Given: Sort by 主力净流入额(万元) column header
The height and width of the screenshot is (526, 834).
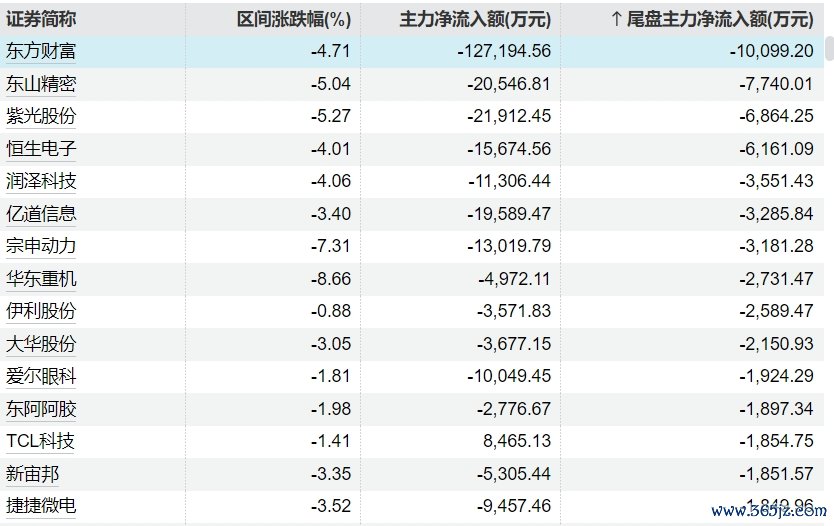Looking at the screenshot, I should 475,19.
